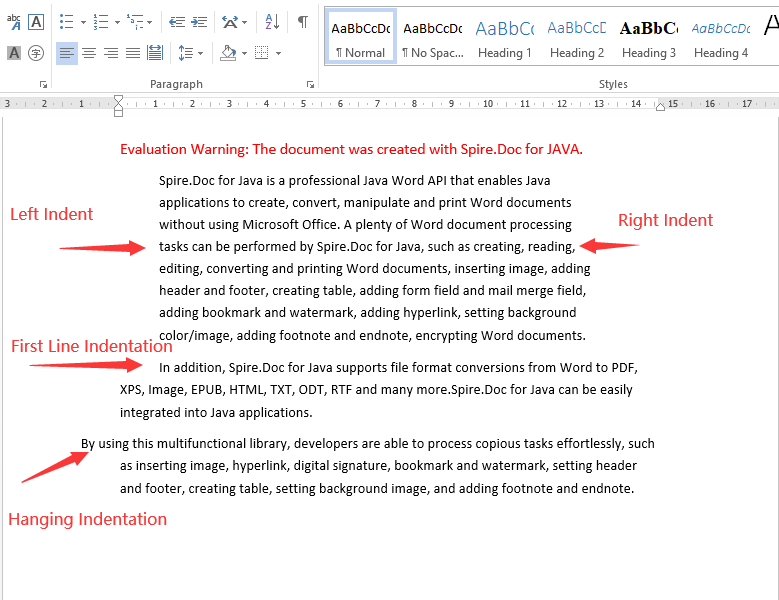Open the Asian Layout dropdown arrow
Image resolution: width=779 pixels, height=600 pixels.
pyautogui.click(x=244, y=22)
